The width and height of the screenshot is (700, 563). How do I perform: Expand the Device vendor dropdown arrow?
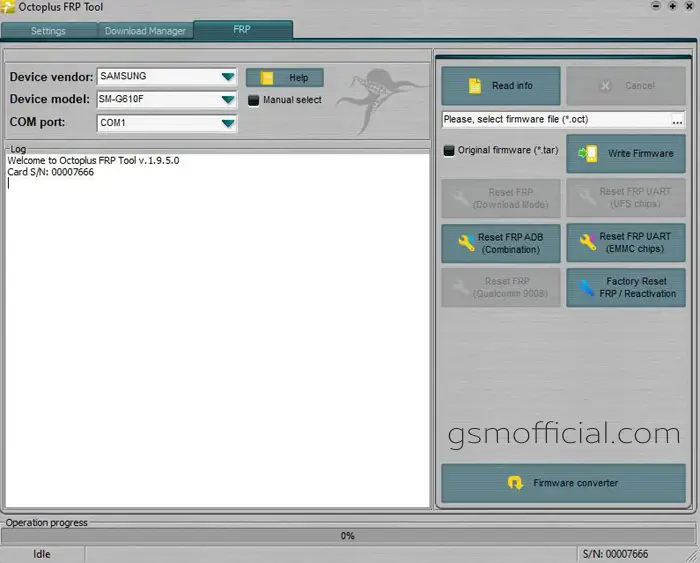228,76
